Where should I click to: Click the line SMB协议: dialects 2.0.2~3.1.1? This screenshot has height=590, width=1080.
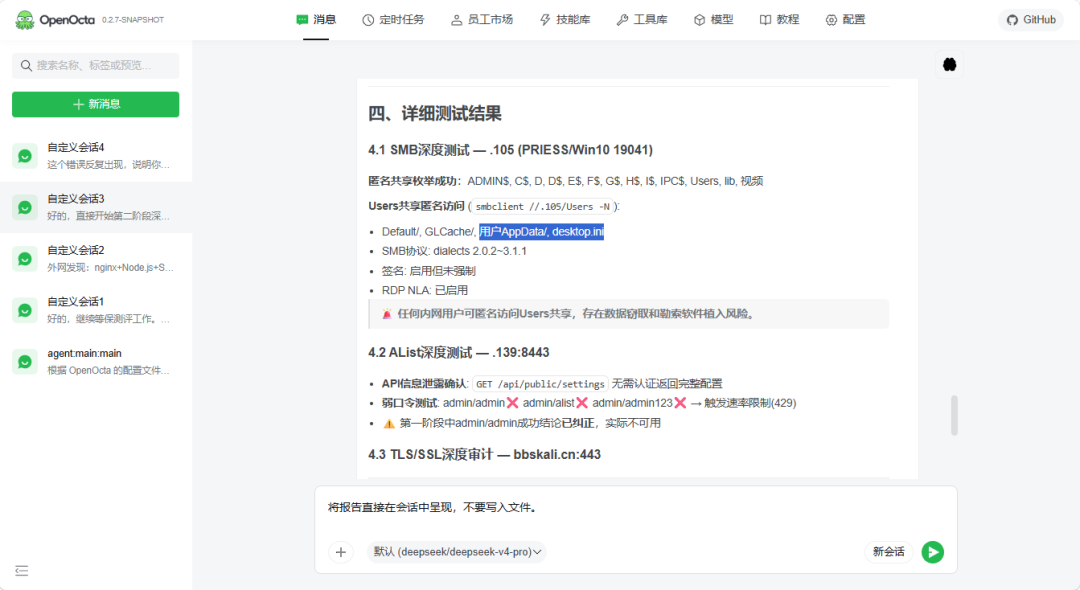tap(454, 251)
